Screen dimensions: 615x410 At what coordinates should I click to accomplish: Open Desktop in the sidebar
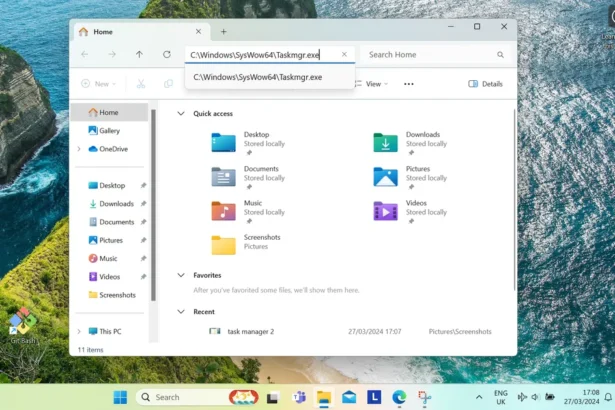[107, 186]
